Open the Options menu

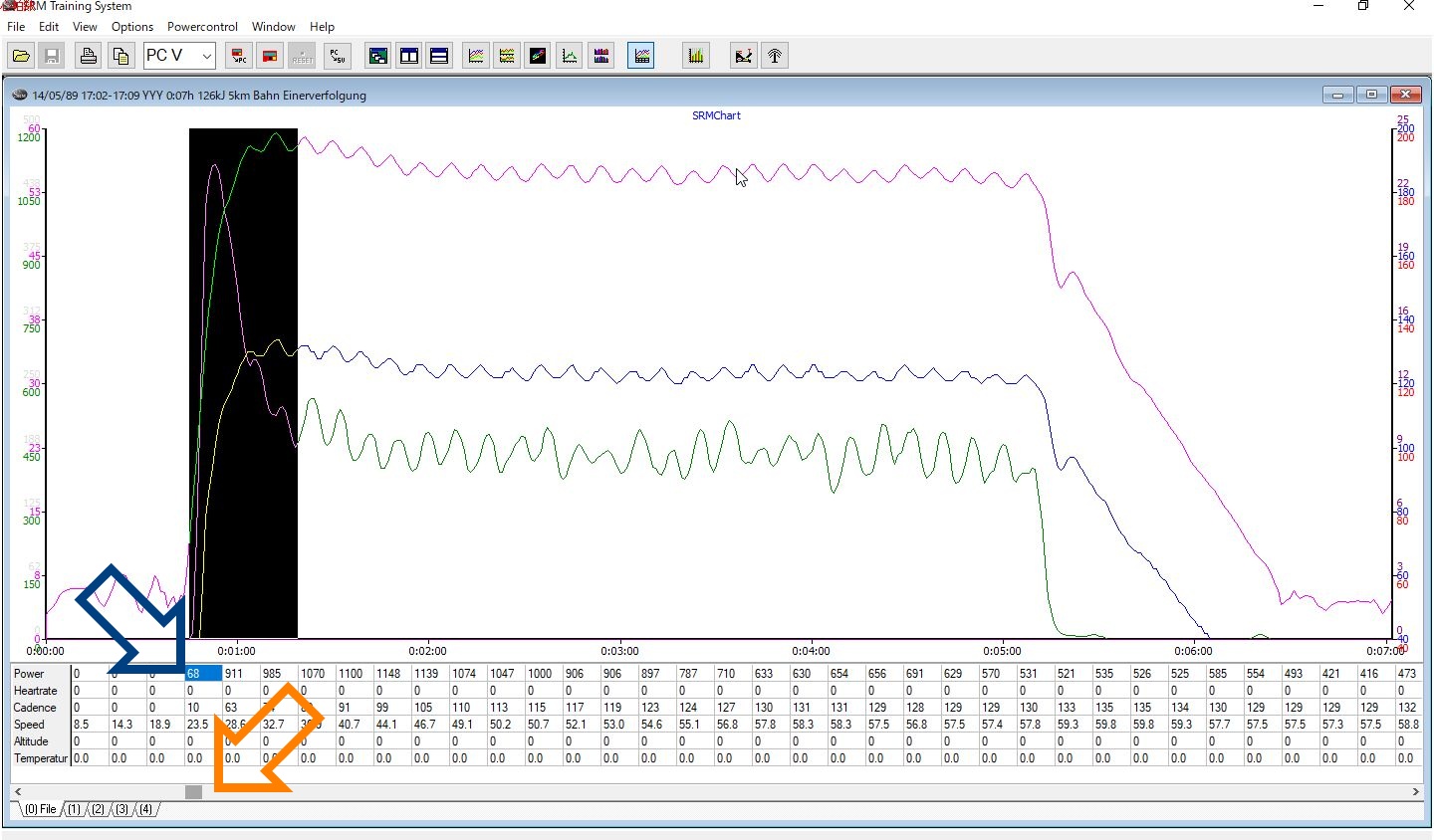tap(132, 27)
